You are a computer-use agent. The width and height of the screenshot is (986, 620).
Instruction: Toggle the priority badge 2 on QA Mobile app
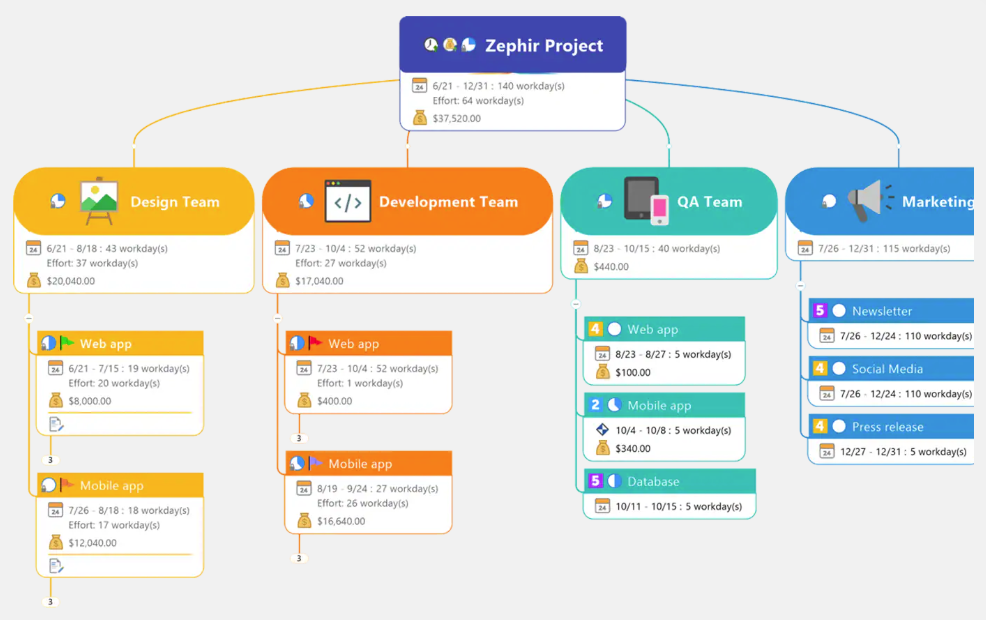(x=596, y=404)
